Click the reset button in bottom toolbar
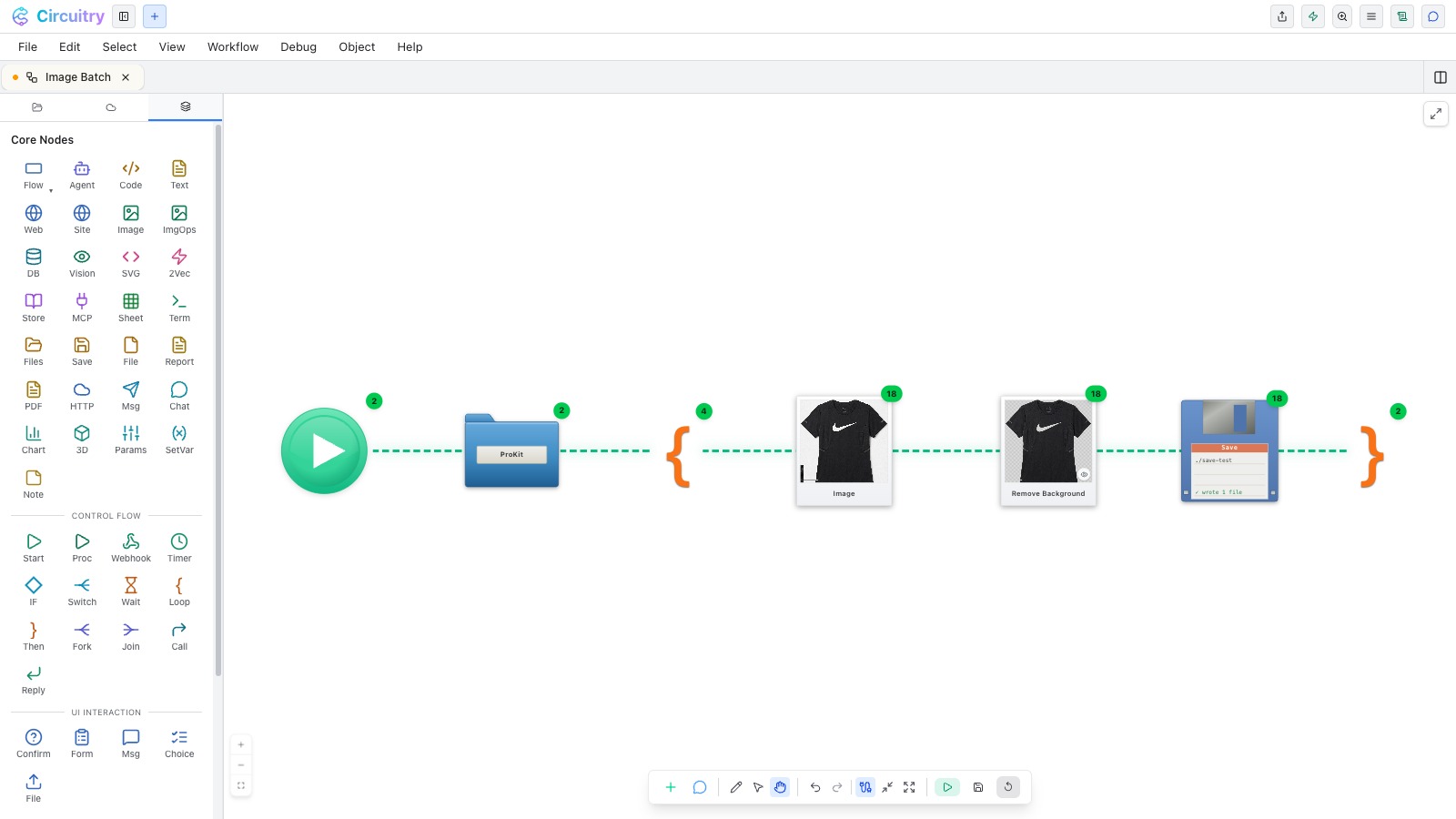The height and width of the screenshot is (819, 1456). (1008, 787)
